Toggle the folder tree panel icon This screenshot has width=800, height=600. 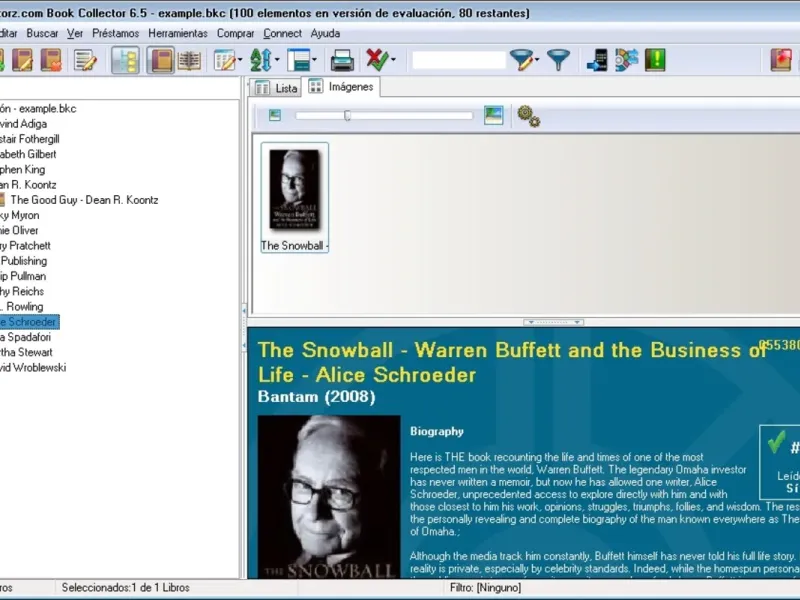125,60
